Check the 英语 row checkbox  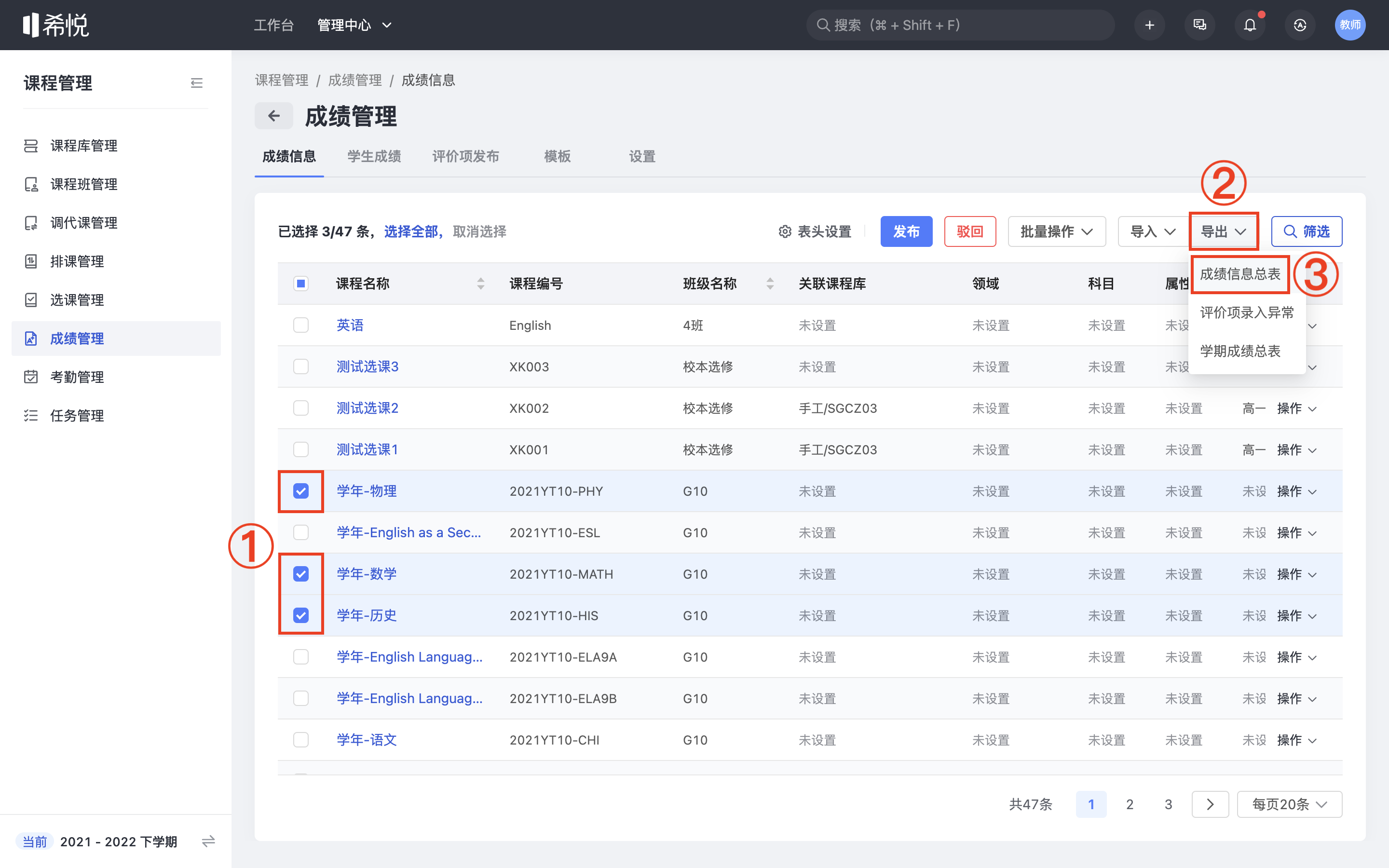[x=301, y=325]
